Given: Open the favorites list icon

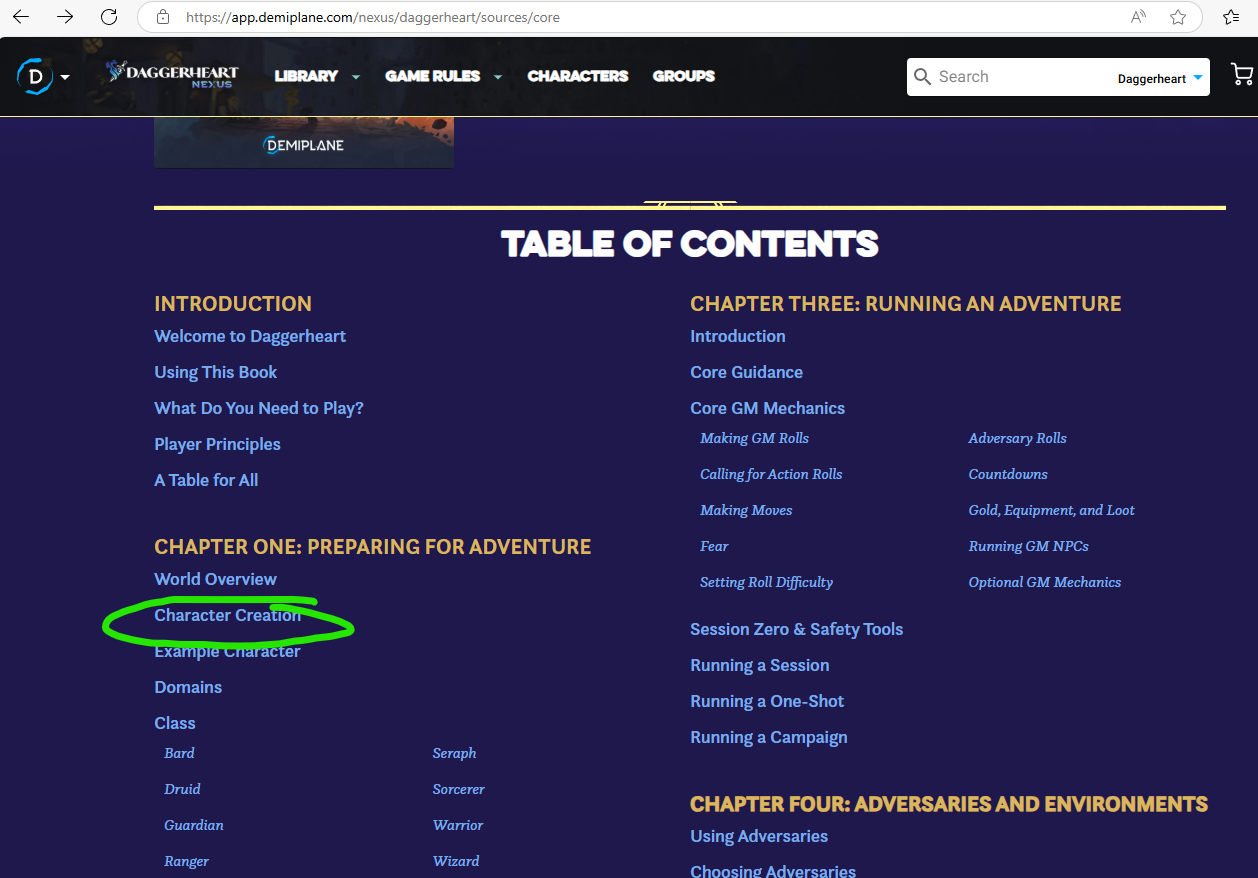Looking at the screenshot, I should (1231, 17).
